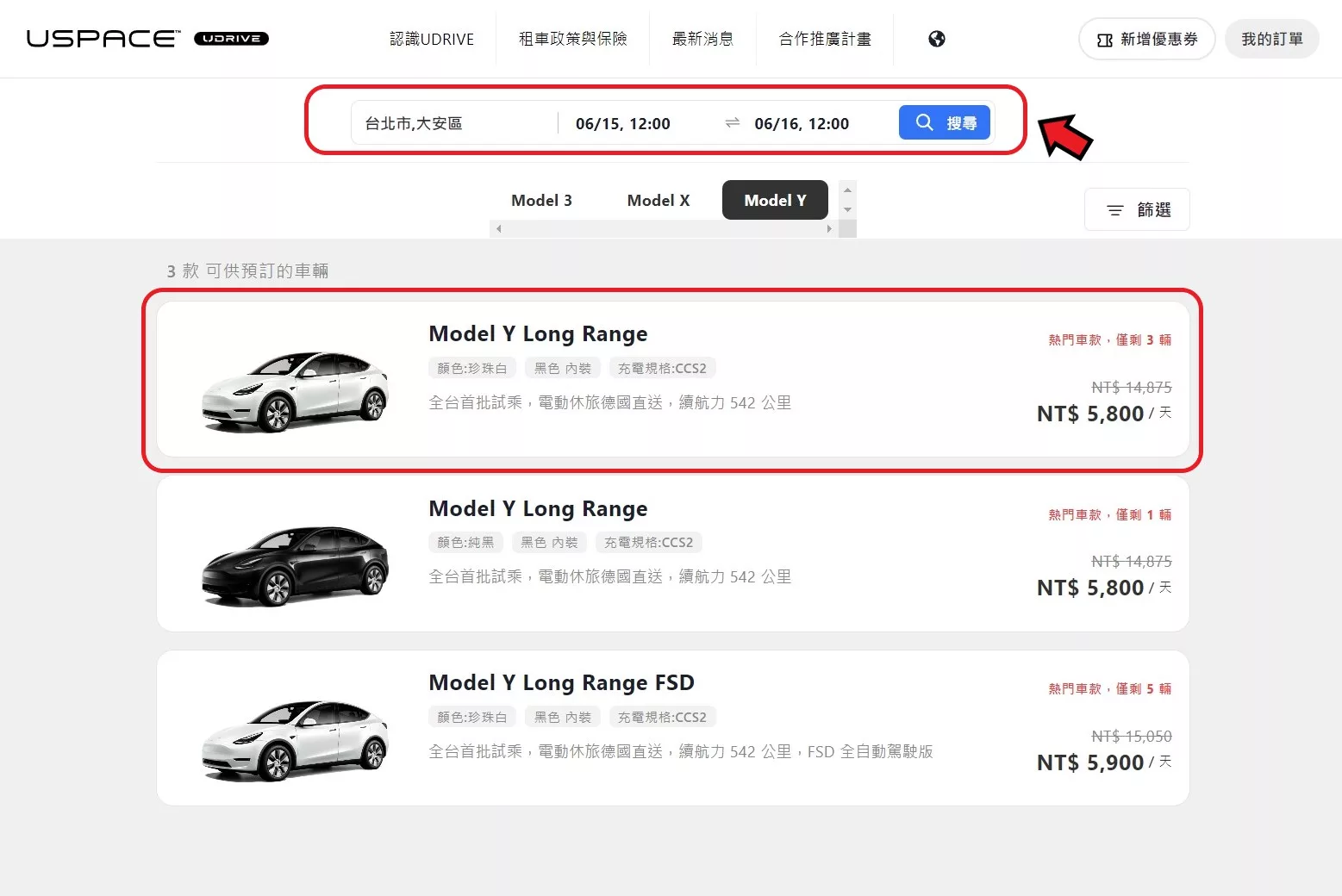The height and width of the screenshot is (896, 1342).
Task: Click the UDRIVE badge next to USPACE logo
Action: pyautogui.click(x=231, y=39)
